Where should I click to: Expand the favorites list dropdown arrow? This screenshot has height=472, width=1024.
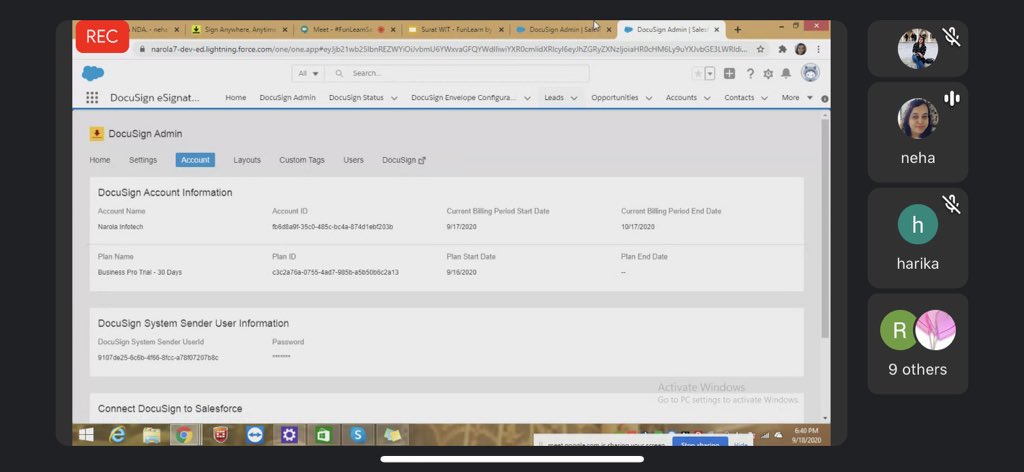710,74
